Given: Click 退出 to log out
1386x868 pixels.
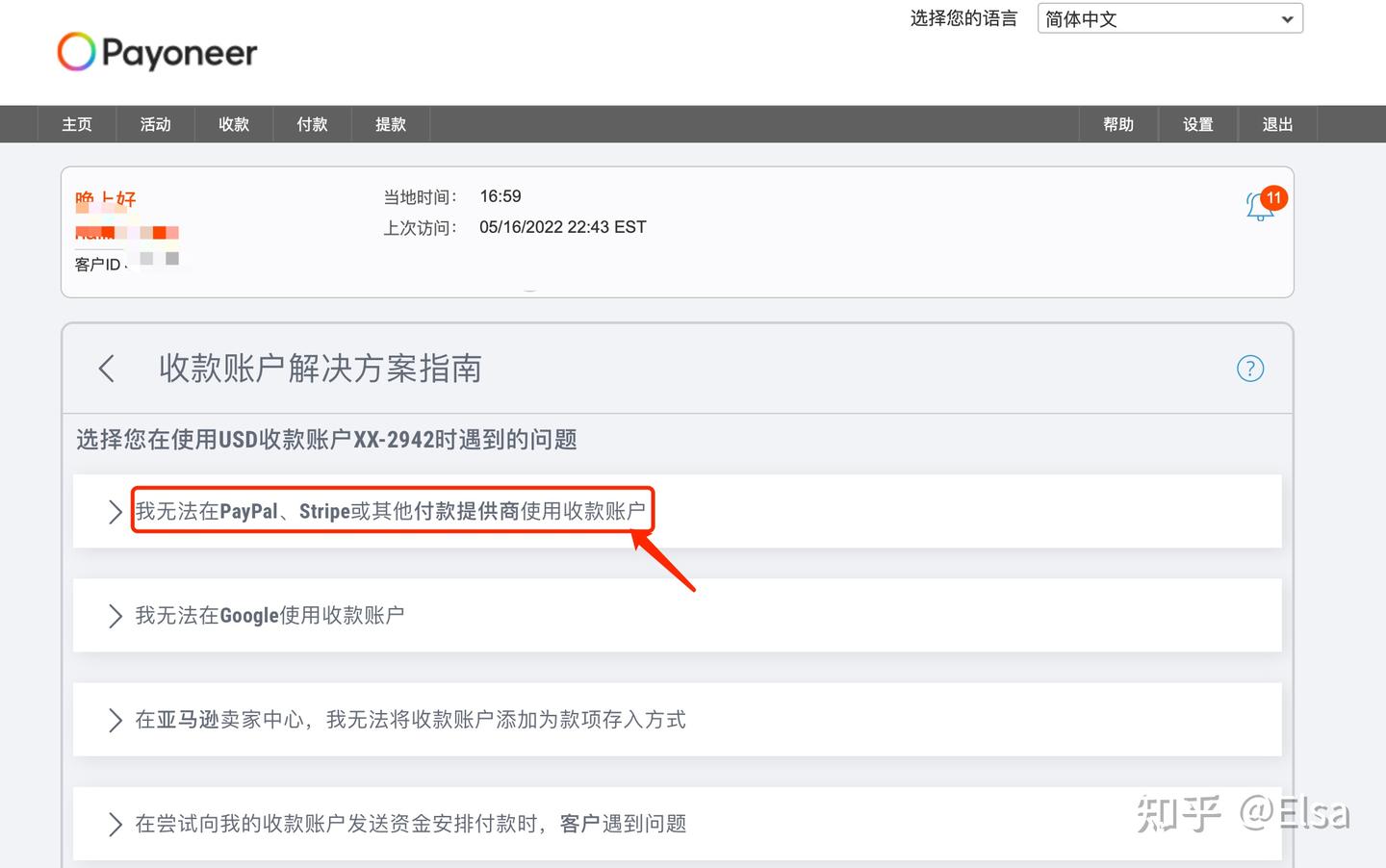Looking at the screenshot, I should point(1276,123).
